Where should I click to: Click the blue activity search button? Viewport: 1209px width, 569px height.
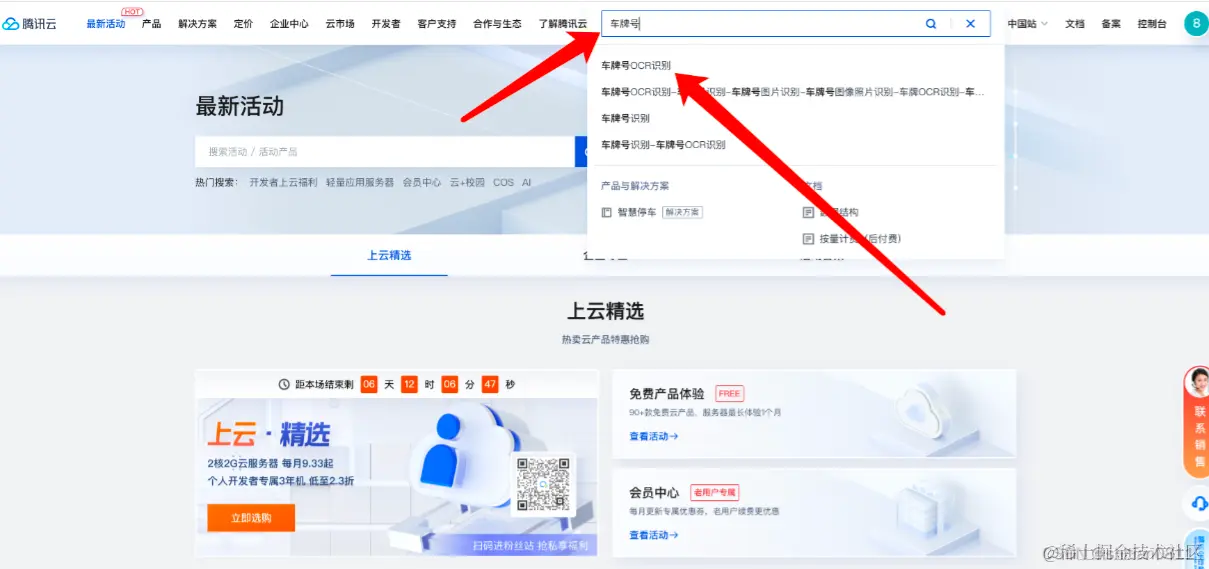[x=581, y=152]
